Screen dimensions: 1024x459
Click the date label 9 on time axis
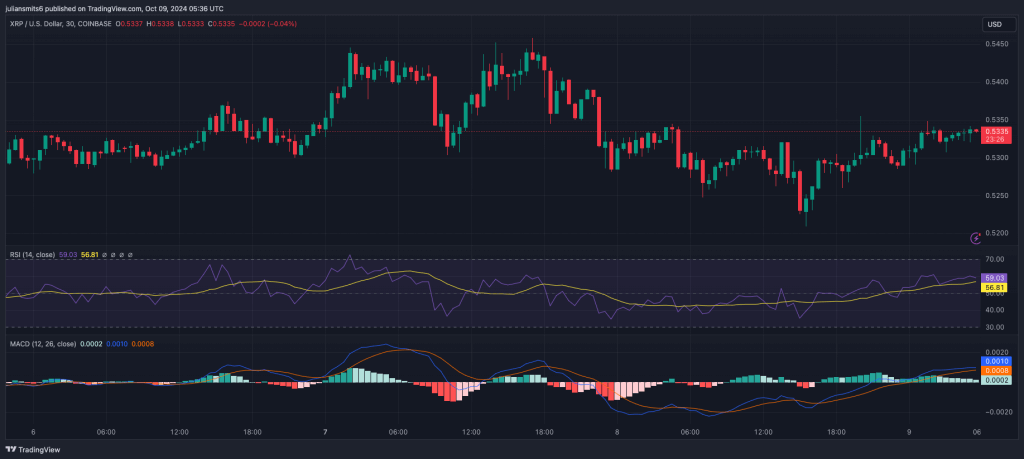[909, 432]
